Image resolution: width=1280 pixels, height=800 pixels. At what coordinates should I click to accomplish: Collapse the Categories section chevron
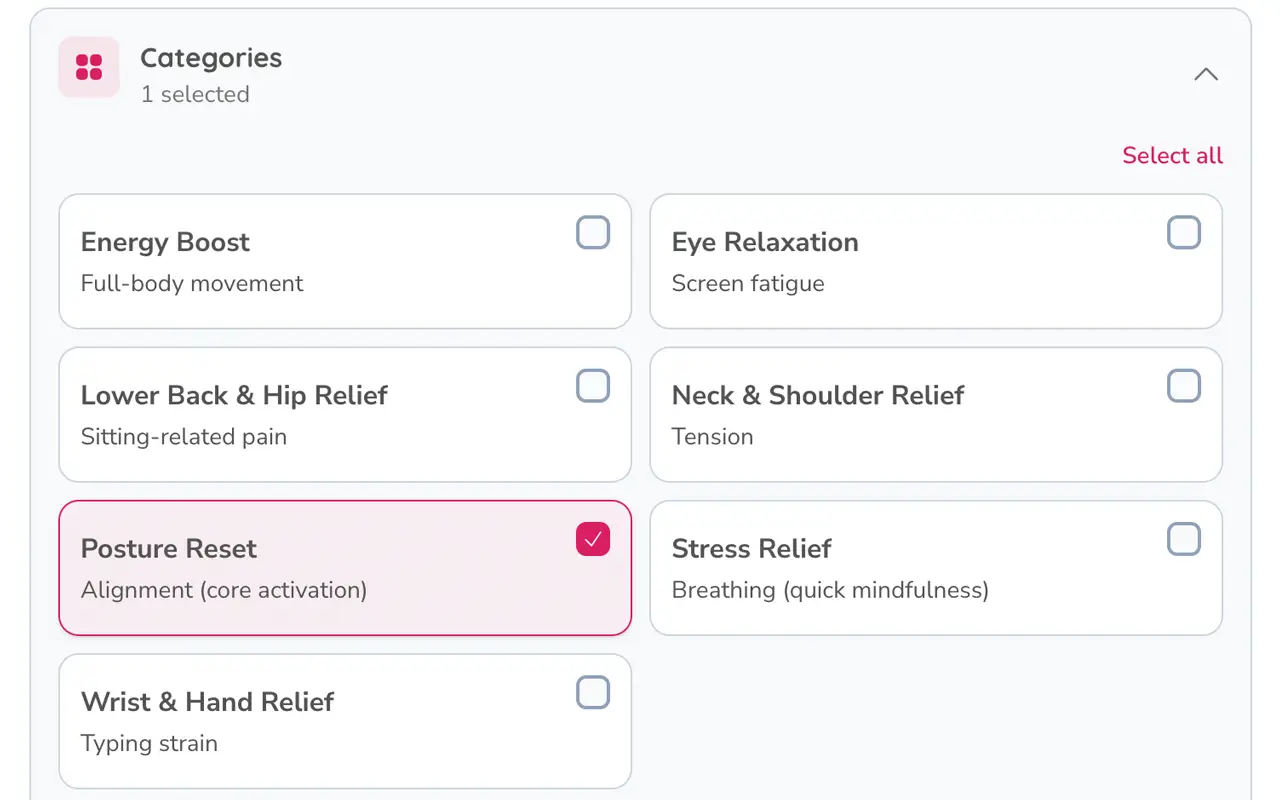[1206, 74]
